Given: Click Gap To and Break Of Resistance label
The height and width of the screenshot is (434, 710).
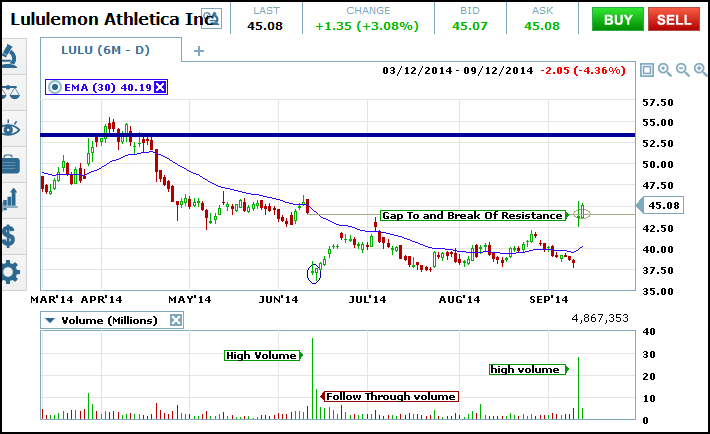Looking at the screenshot, I should [474, 215].
